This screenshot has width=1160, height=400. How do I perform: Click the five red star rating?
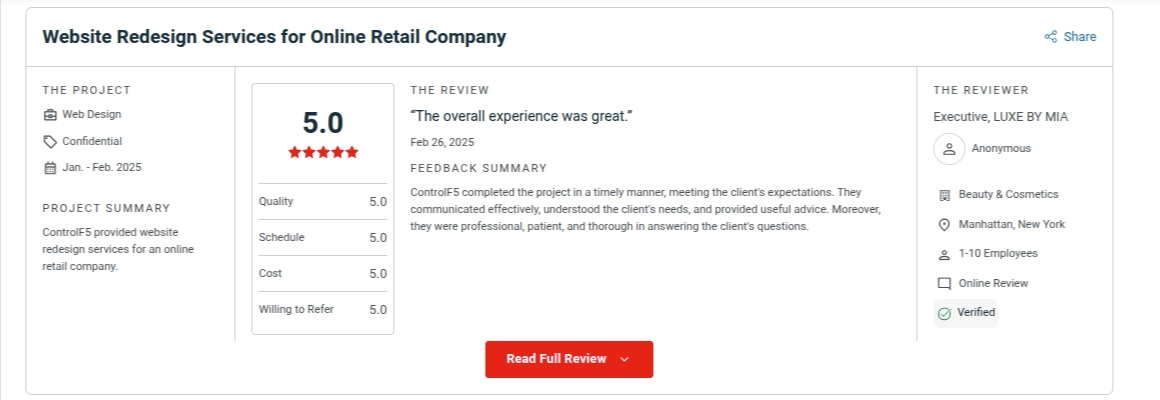[x=323, y=152]
